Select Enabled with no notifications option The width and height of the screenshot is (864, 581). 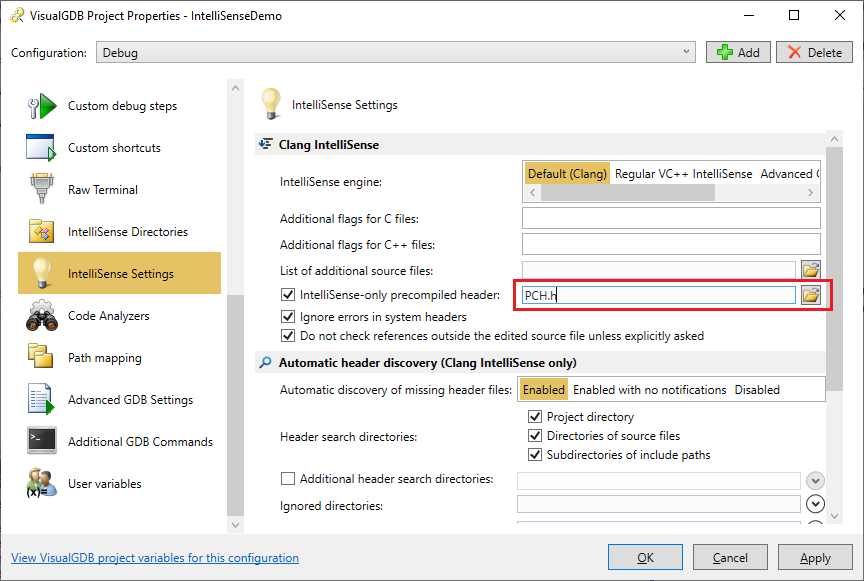click(650, 390)
